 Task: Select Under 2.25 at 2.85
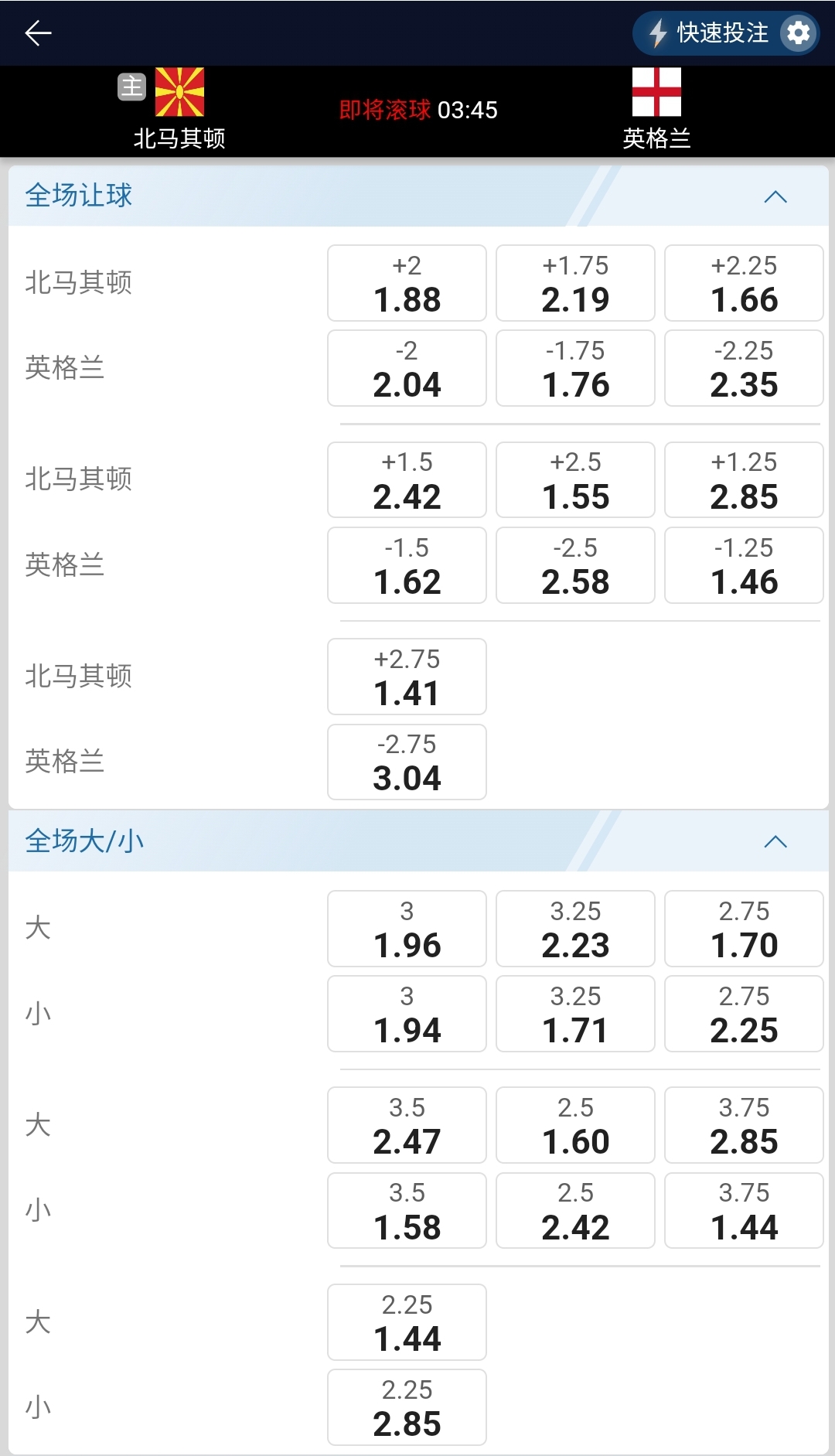[407, 1408]
